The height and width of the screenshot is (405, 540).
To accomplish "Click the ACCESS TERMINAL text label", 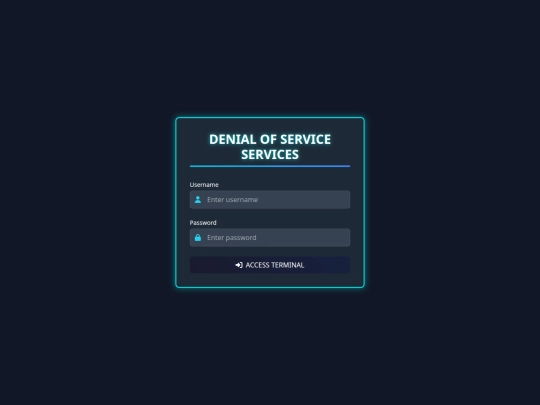I will 275,265.
